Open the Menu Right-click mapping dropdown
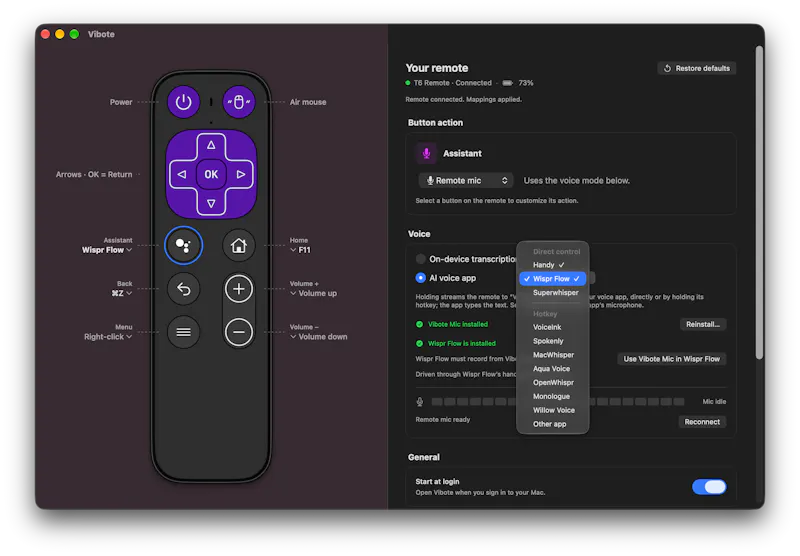The width and height of the screenshot is (800, 556). point(108,337)
